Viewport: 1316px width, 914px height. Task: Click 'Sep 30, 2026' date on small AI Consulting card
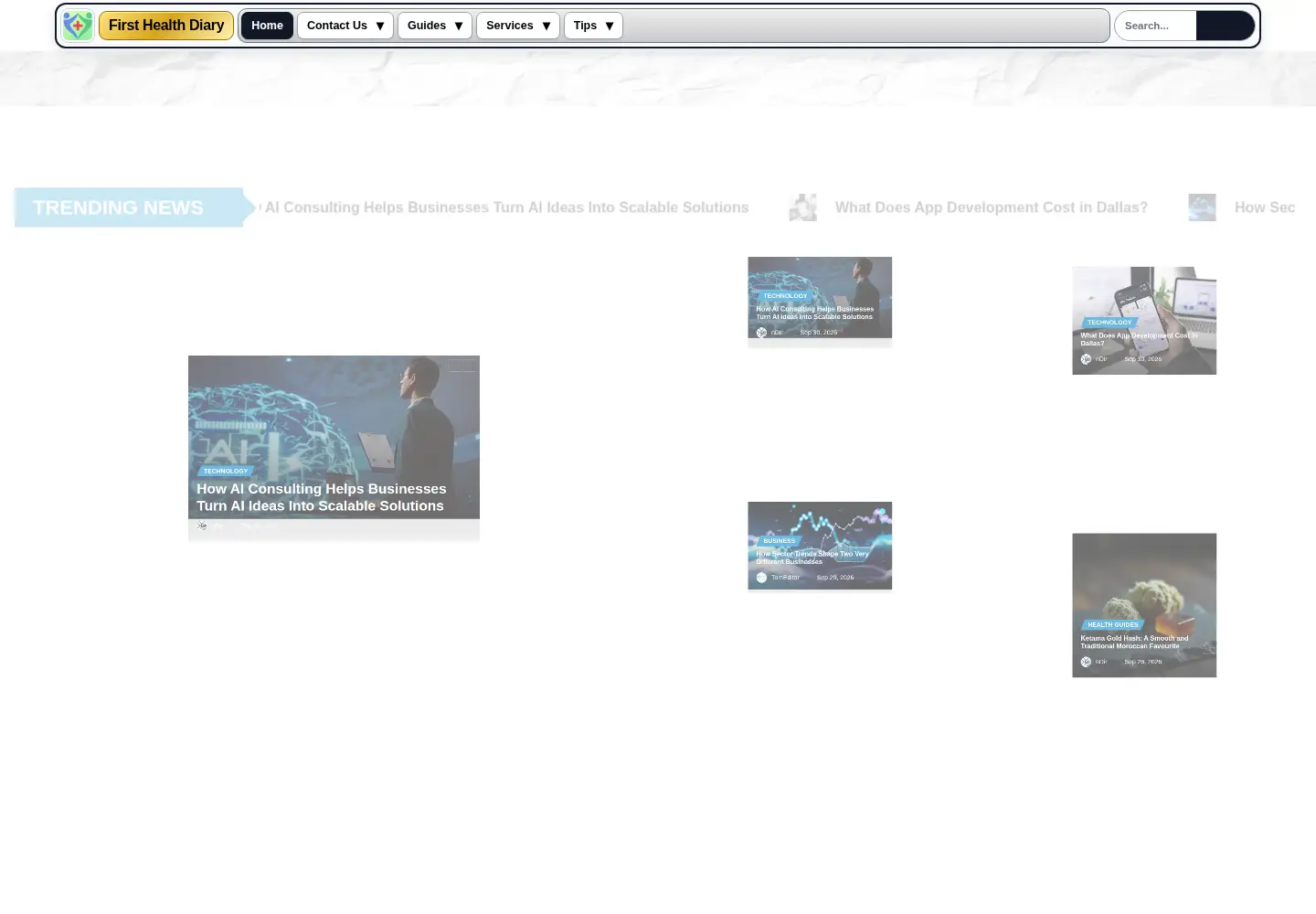pos(819,333)
